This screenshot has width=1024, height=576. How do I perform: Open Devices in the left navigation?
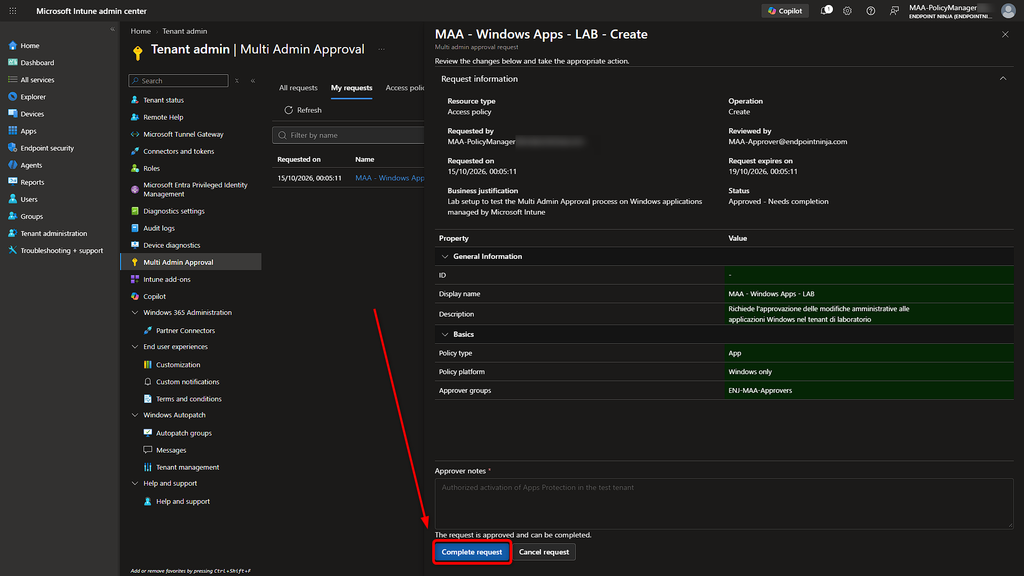(x=31, y=114)
